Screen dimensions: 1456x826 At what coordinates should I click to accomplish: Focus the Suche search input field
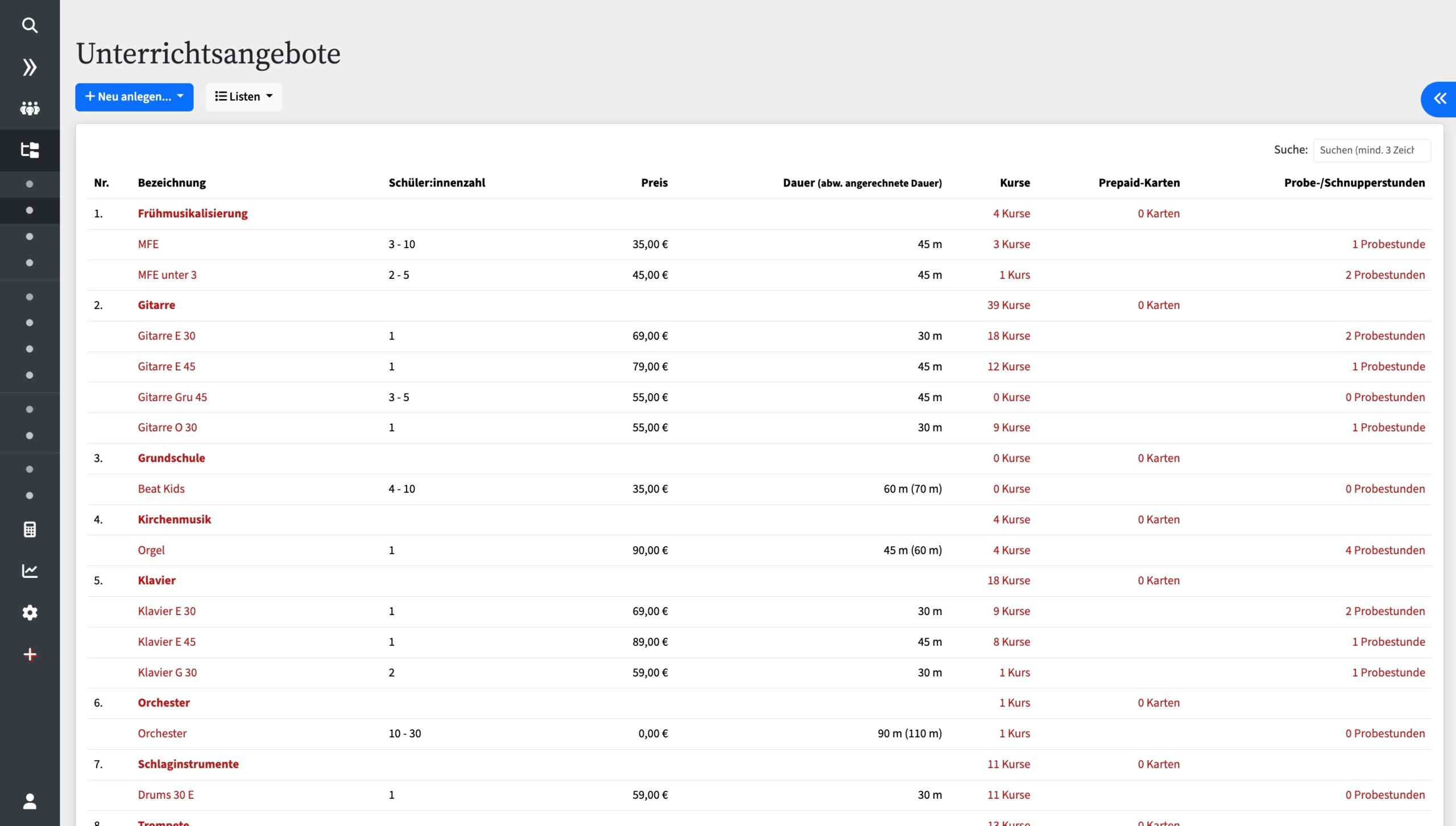(1371, 150)
